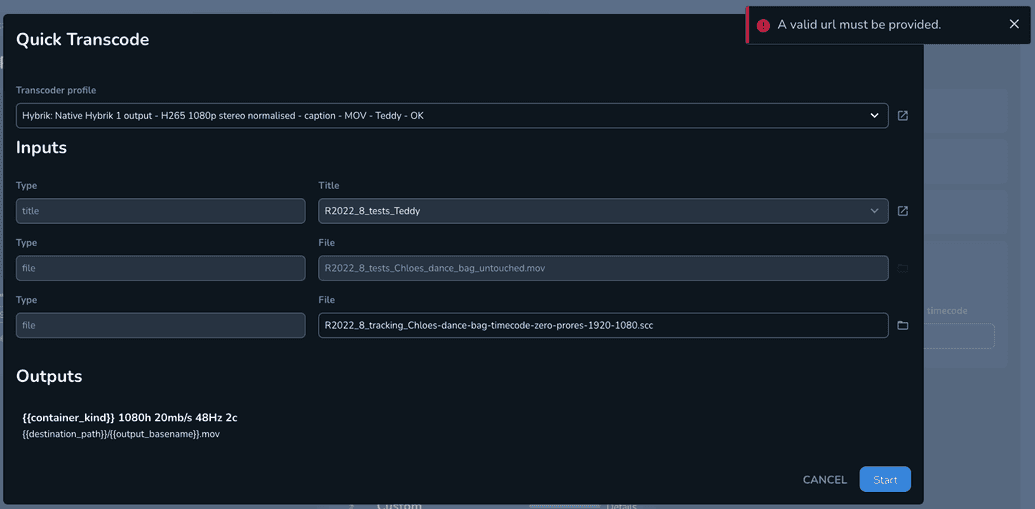Click the File field with Chloes_dance_bag_untouched.mov
The width and height of the screenshot is (1035, 509).
click(x=603, y=268)
